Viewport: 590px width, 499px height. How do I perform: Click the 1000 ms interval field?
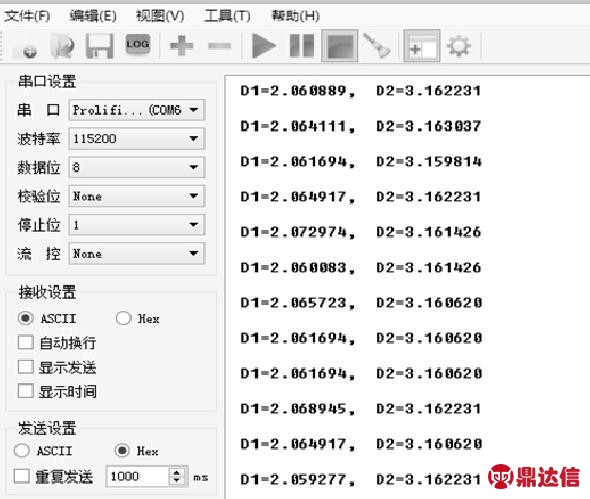coord(138,476)
